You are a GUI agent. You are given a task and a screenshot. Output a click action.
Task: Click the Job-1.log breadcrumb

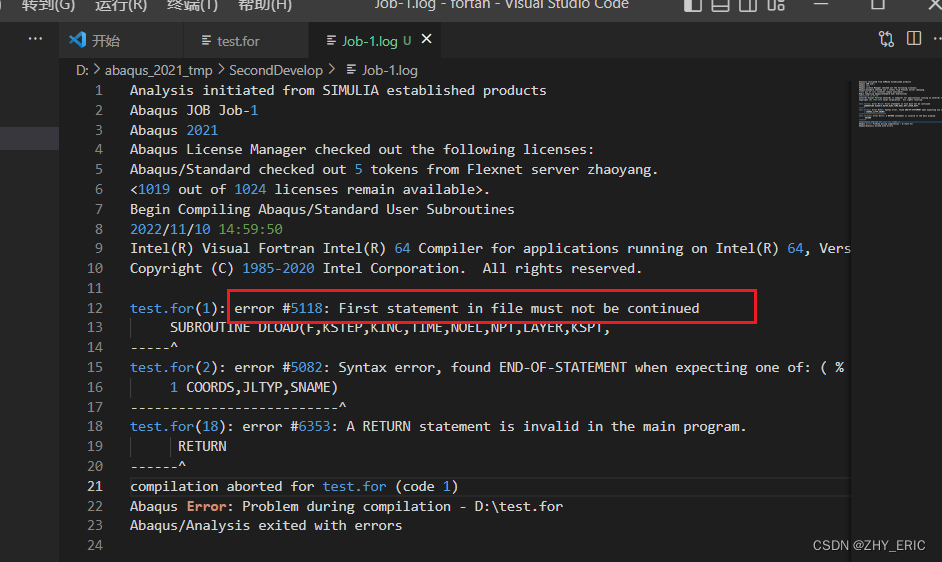click(x=389, y=70)
